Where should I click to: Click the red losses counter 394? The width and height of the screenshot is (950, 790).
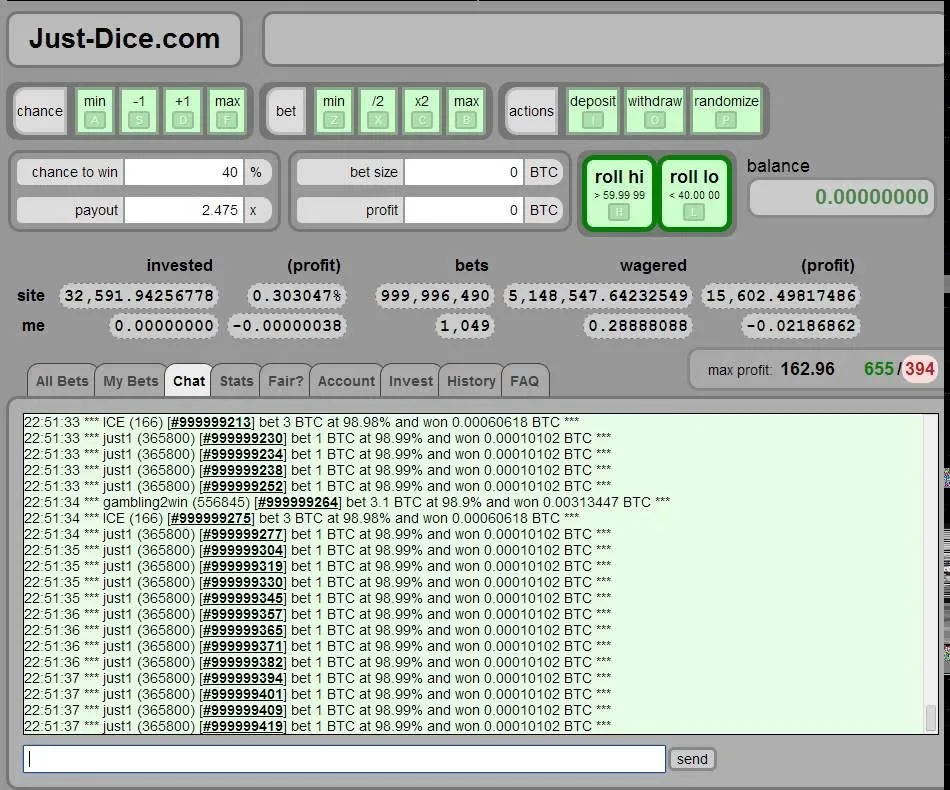point(919,369)
